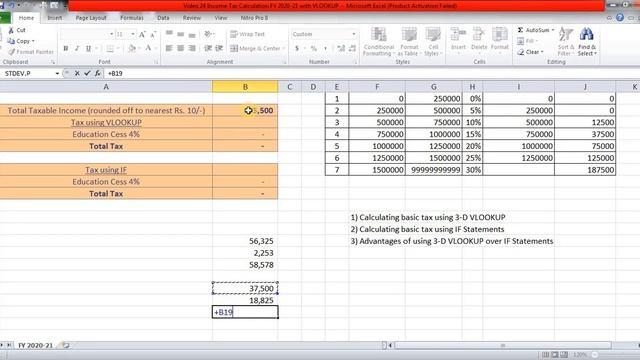The width and height of the screenshot is (640, 360).
Task: Click the insert worksheet icon beside the sheet tab
Action: point(65,345)
